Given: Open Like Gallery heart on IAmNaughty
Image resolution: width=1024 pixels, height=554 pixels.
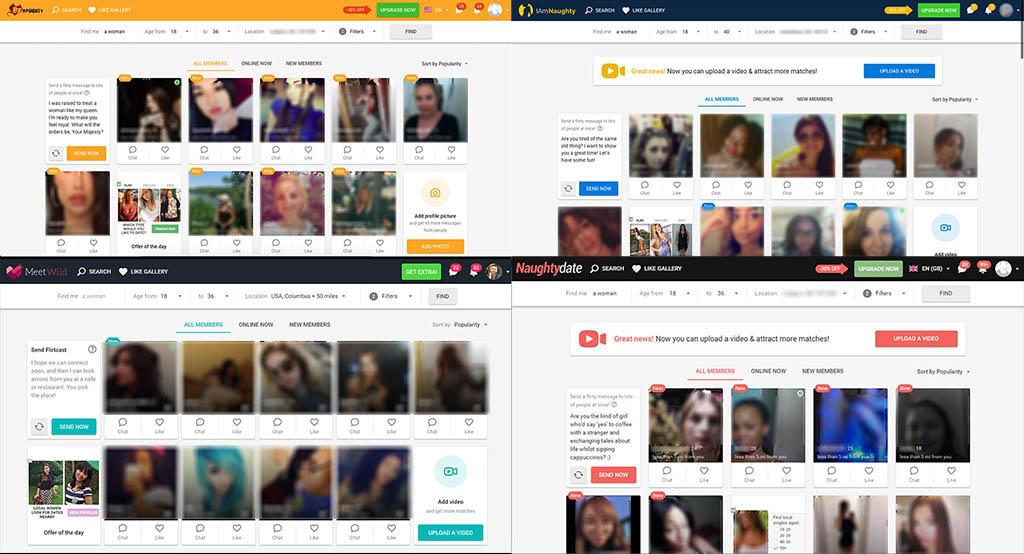Looking at the screenshot, I should pos(626,10).
